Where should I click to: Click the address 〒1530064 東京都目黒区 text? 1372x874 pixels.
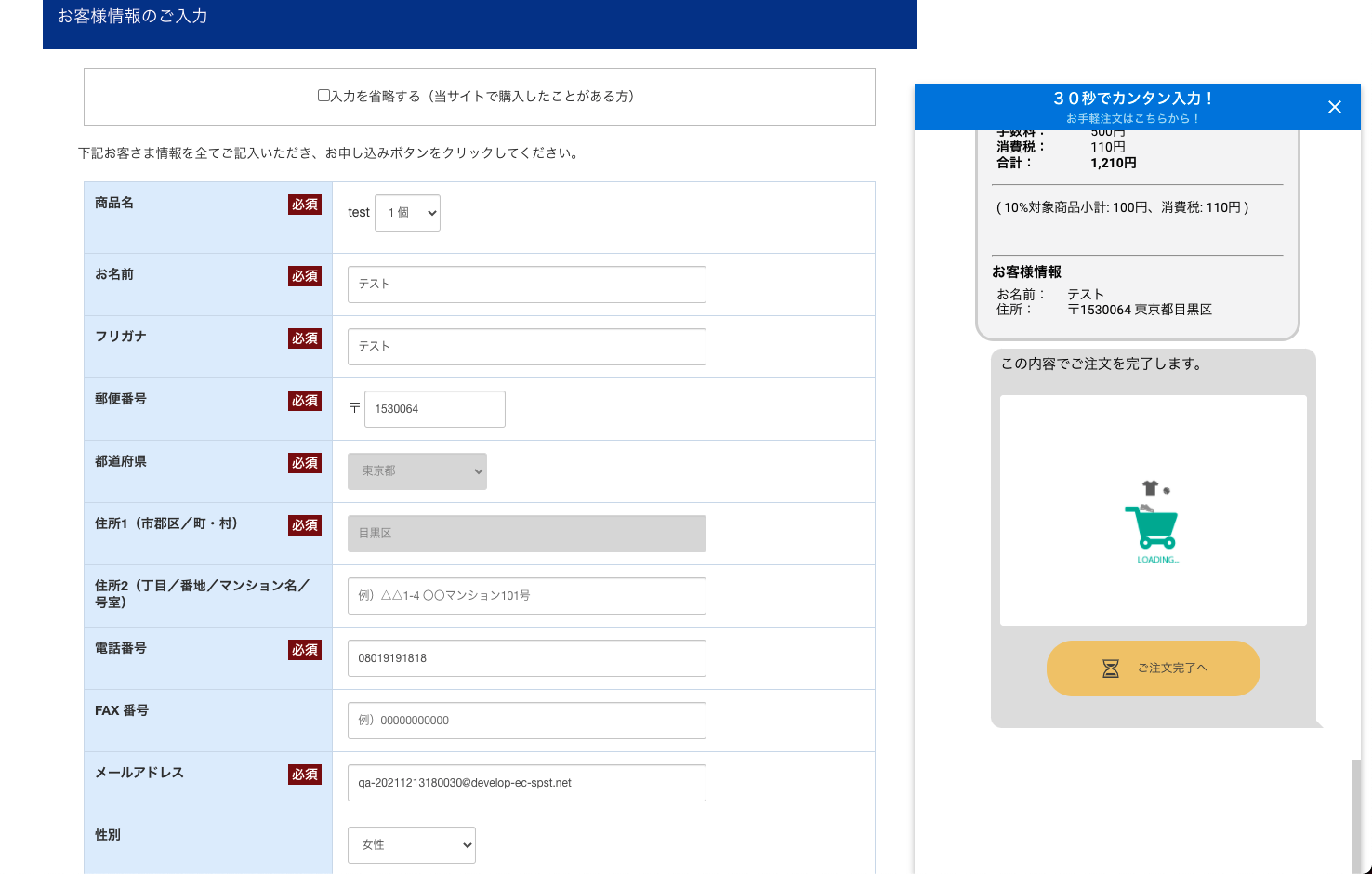(x=1140, y=310)
